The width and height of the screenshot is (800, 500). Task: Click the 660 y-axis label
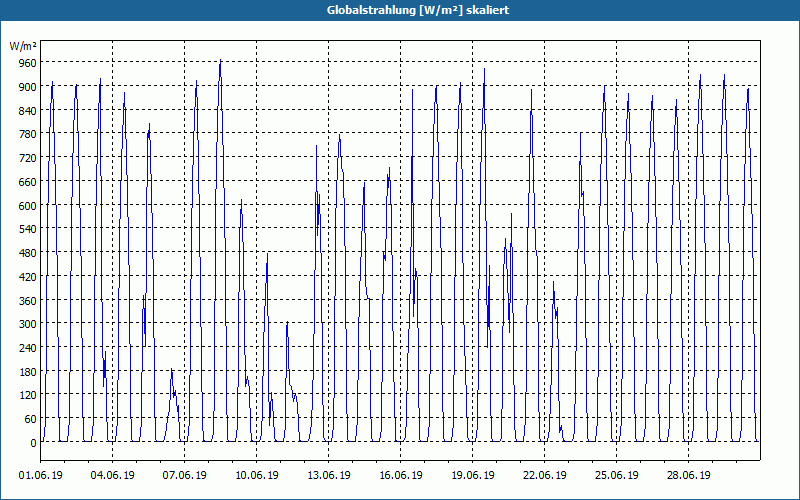(28, 182)
